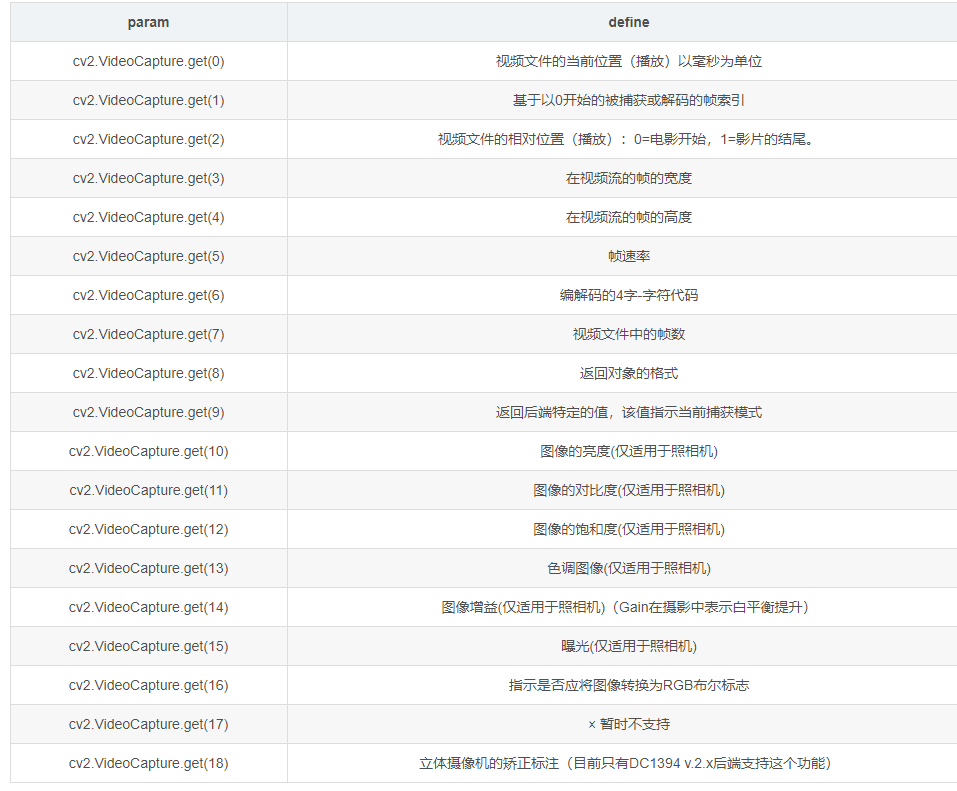Select cell 'cv2.VideoCapture.get(10)'

point(148,452)
